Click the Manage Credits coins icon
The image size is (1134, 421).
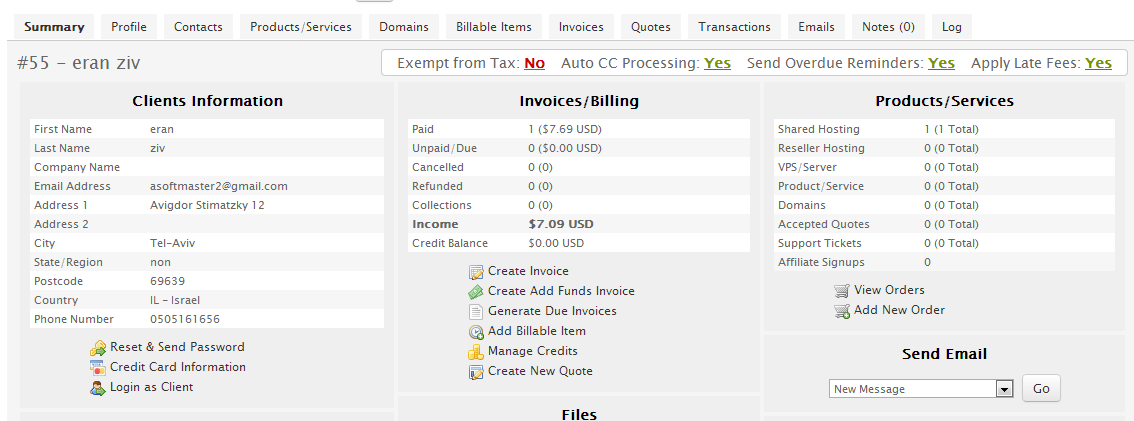click(476, 352)
